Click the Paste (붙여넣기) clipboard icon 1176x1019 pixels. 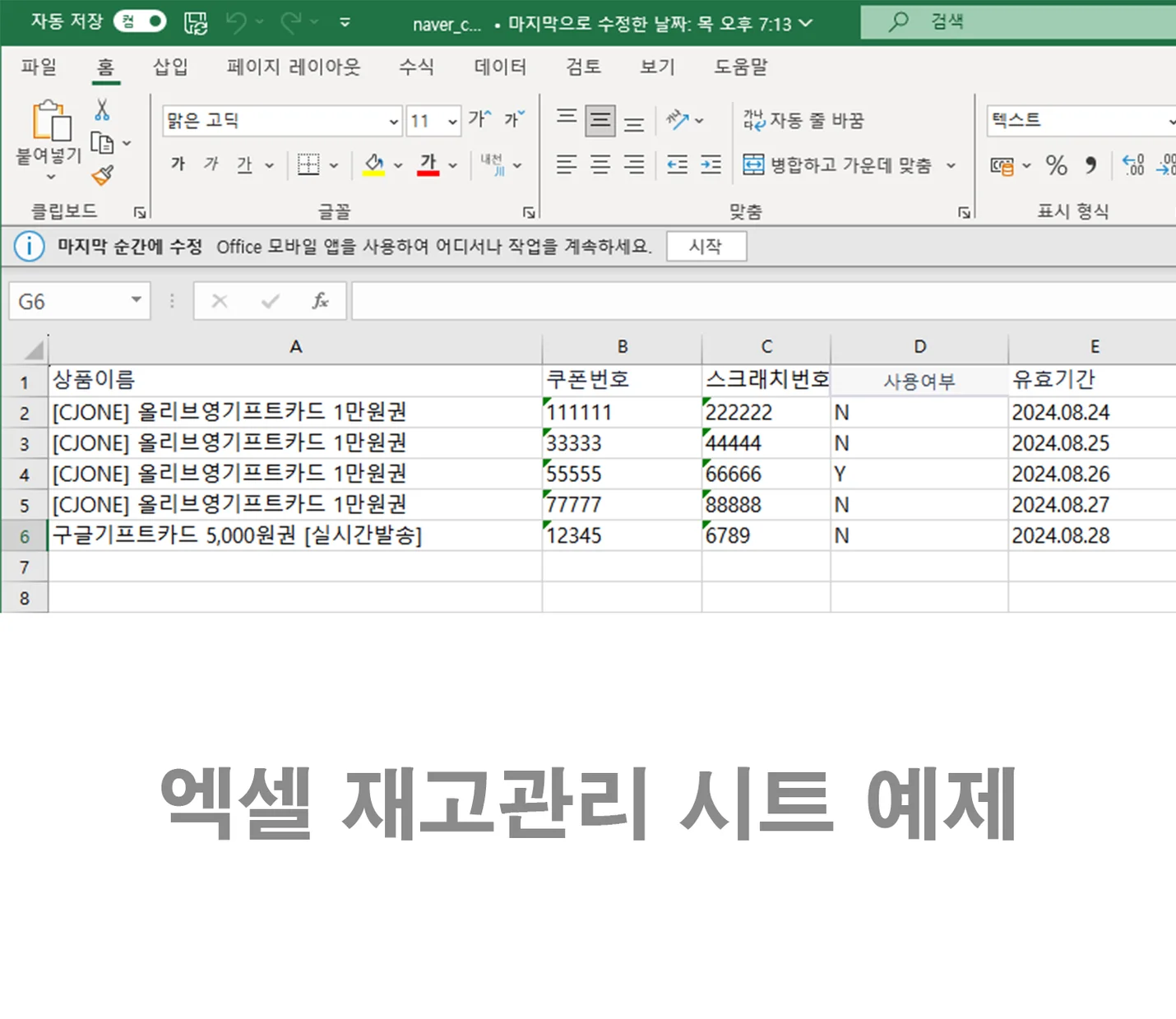pos(51,121)
